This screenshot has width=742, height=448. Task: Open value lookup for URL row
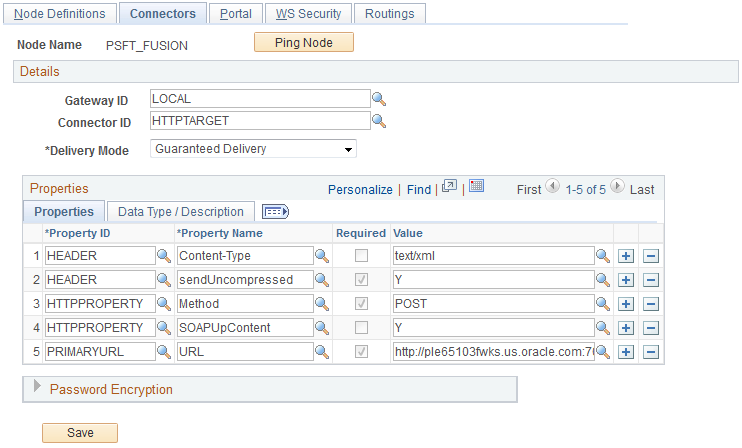point(603,352)
